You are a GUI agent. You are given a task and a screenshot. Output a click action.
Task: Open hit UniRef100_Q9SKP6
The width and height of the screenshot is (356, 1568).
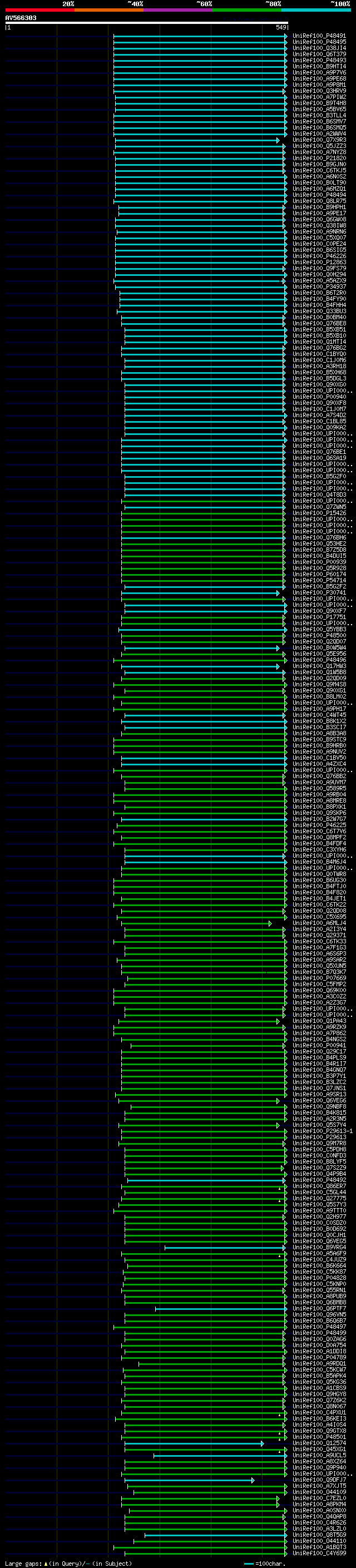(x=319, y=813)
